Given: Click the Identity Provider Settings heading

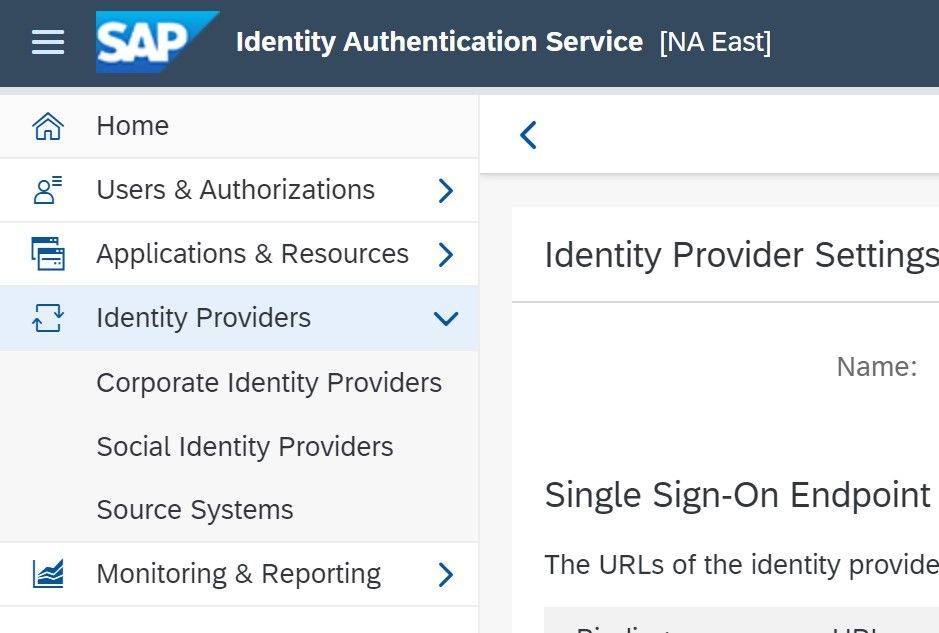Looking at the screenshot, I should point(740,255).
